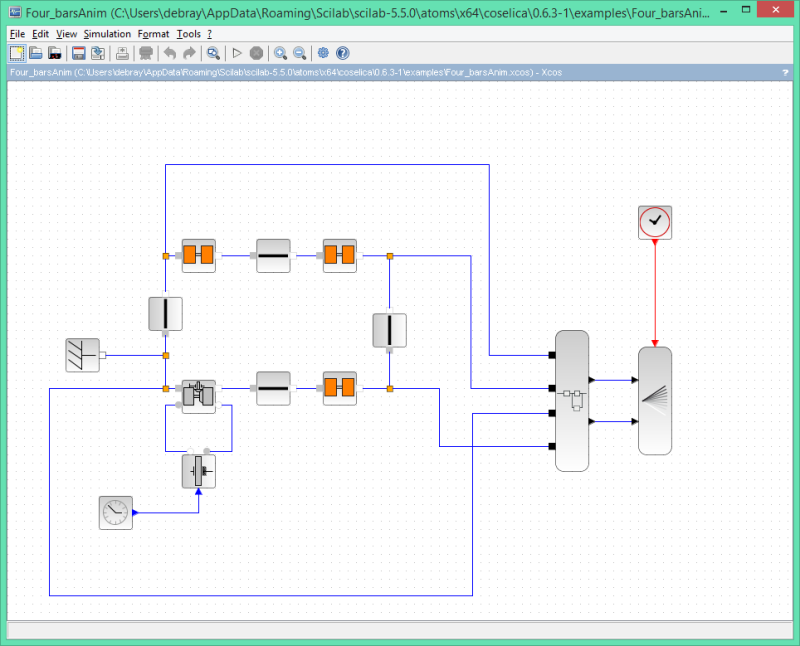Image resolution: width=800 pixels, height=646 pixels.
Task: Open Xcos help from toolbar
Action: tap(343, 53)
